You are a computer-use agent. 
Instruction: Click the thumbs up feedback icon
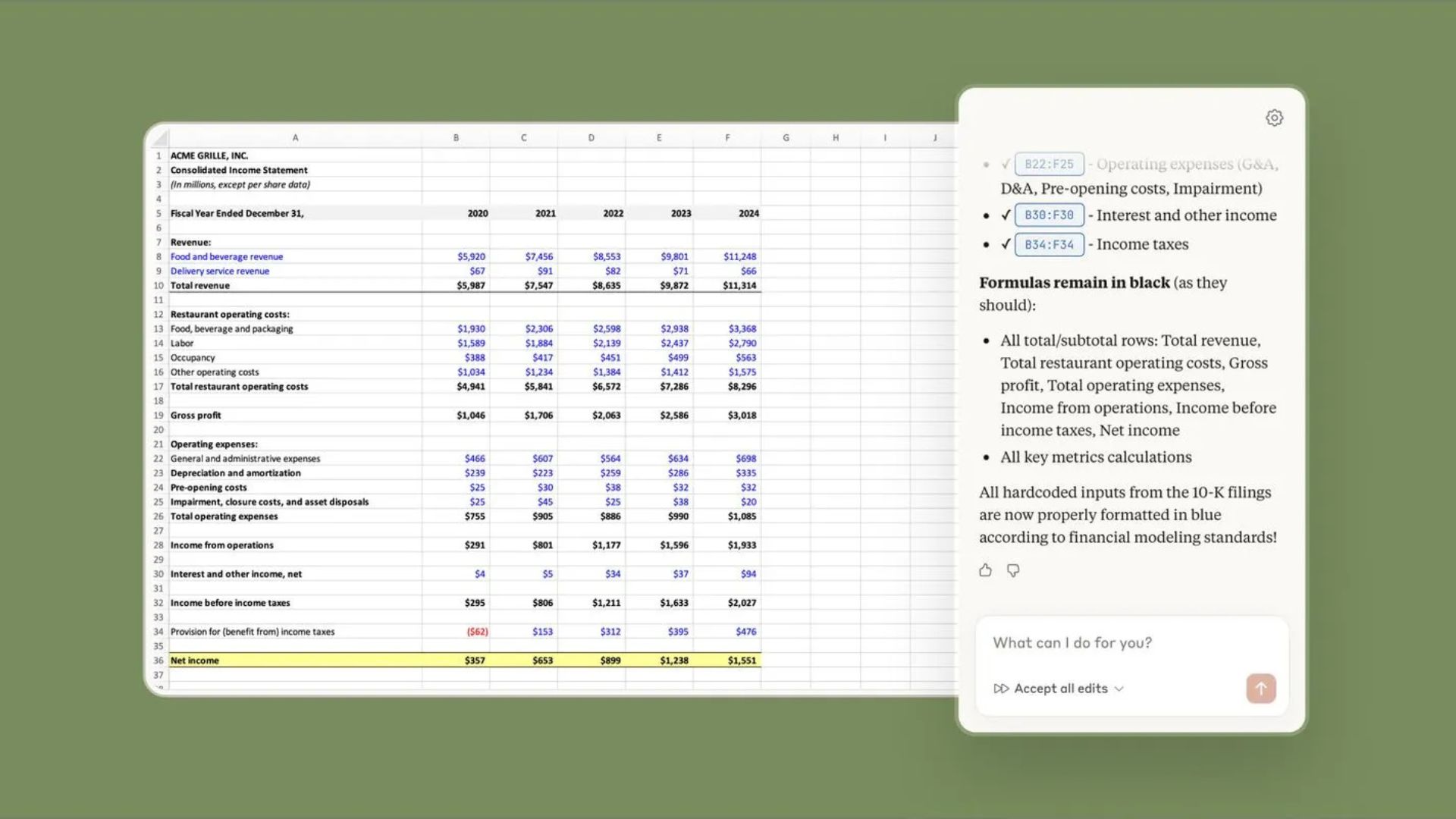click(x=985, y=570)
